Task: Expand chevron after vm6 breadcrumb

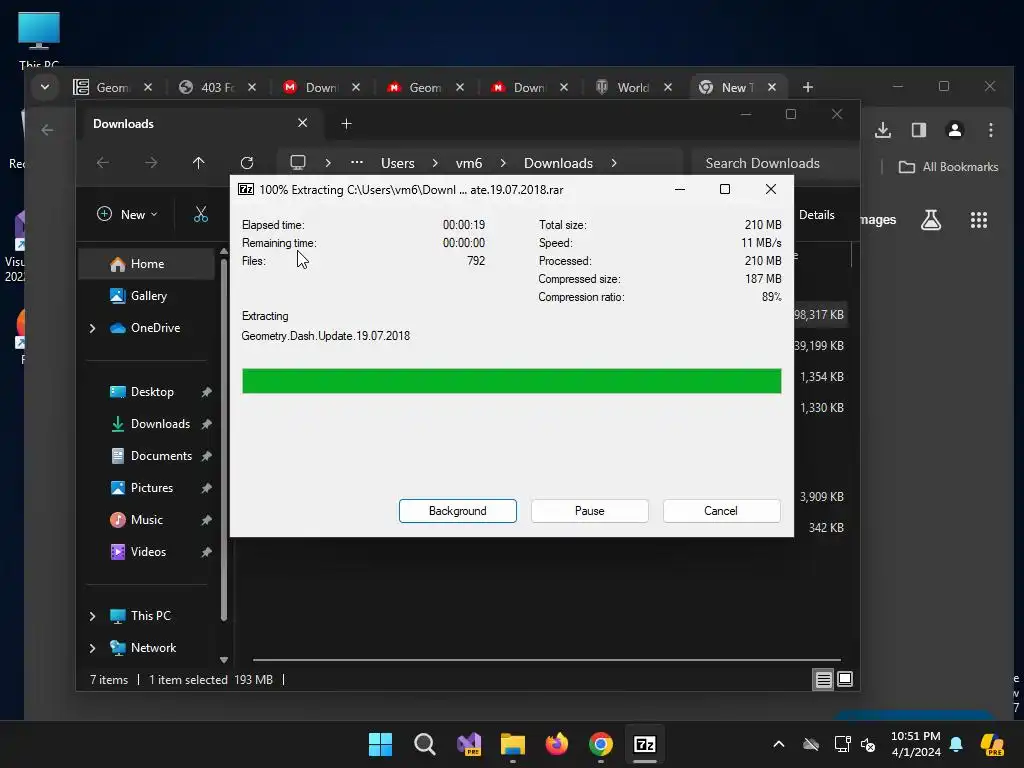Action: [x=503, y=163]
